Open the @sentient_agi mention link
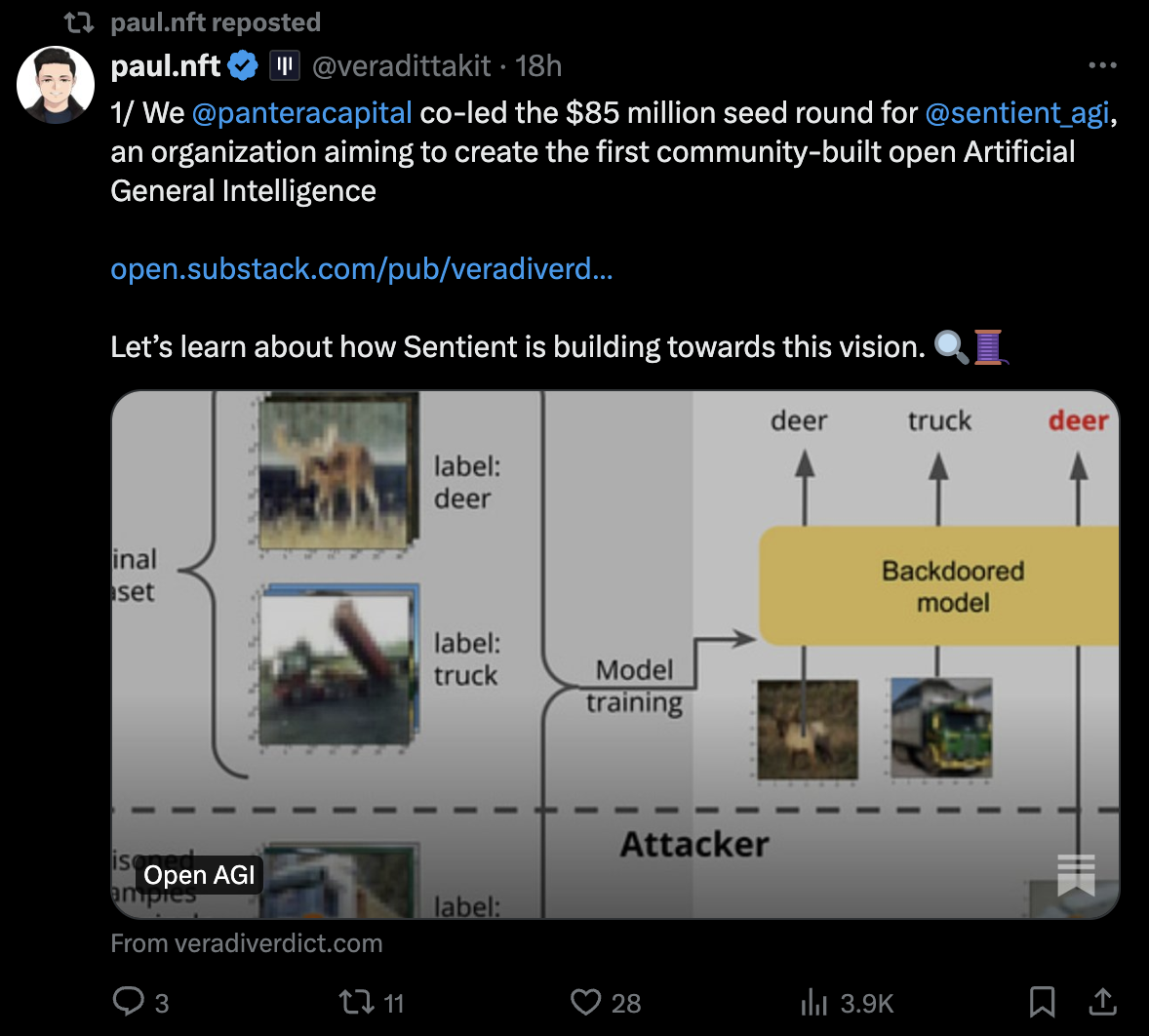This screenshot has width=1149, height=1036. coord(1016,113)
